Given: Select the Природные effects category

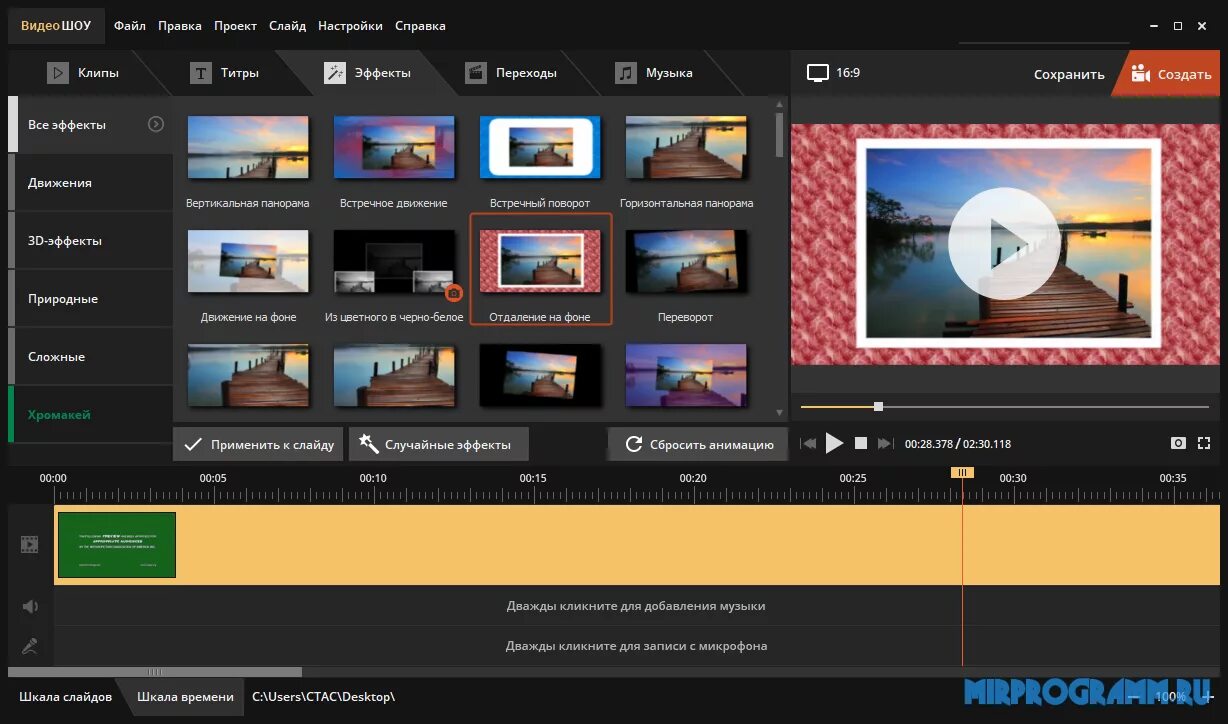Looking at the screenshot, I should coord(90,299).
